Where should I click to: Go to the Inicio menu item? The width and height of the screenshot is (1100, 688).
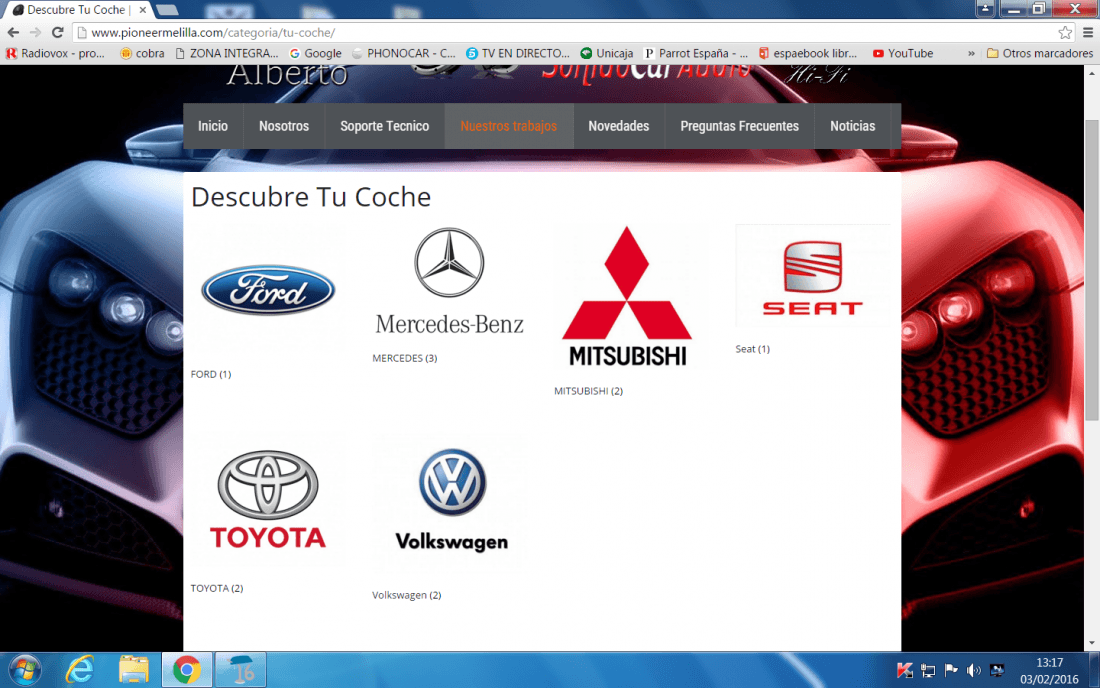point(213,126)
